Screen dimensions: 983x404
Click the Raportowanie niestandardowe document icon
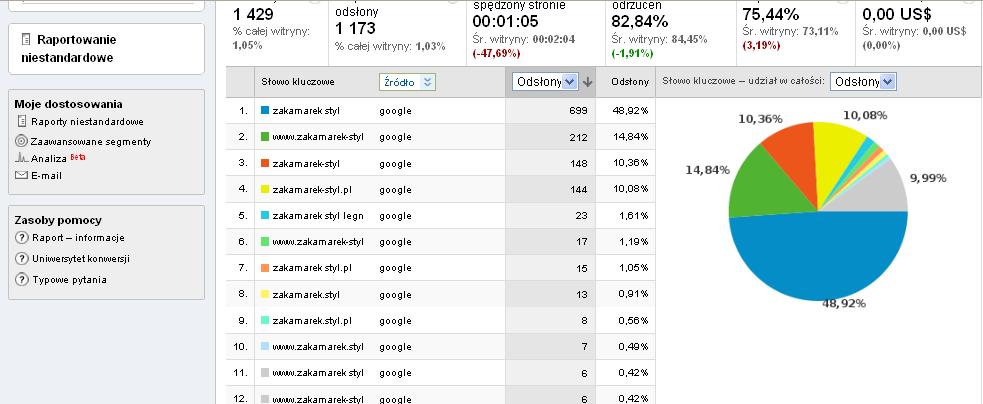click(26, 40)
